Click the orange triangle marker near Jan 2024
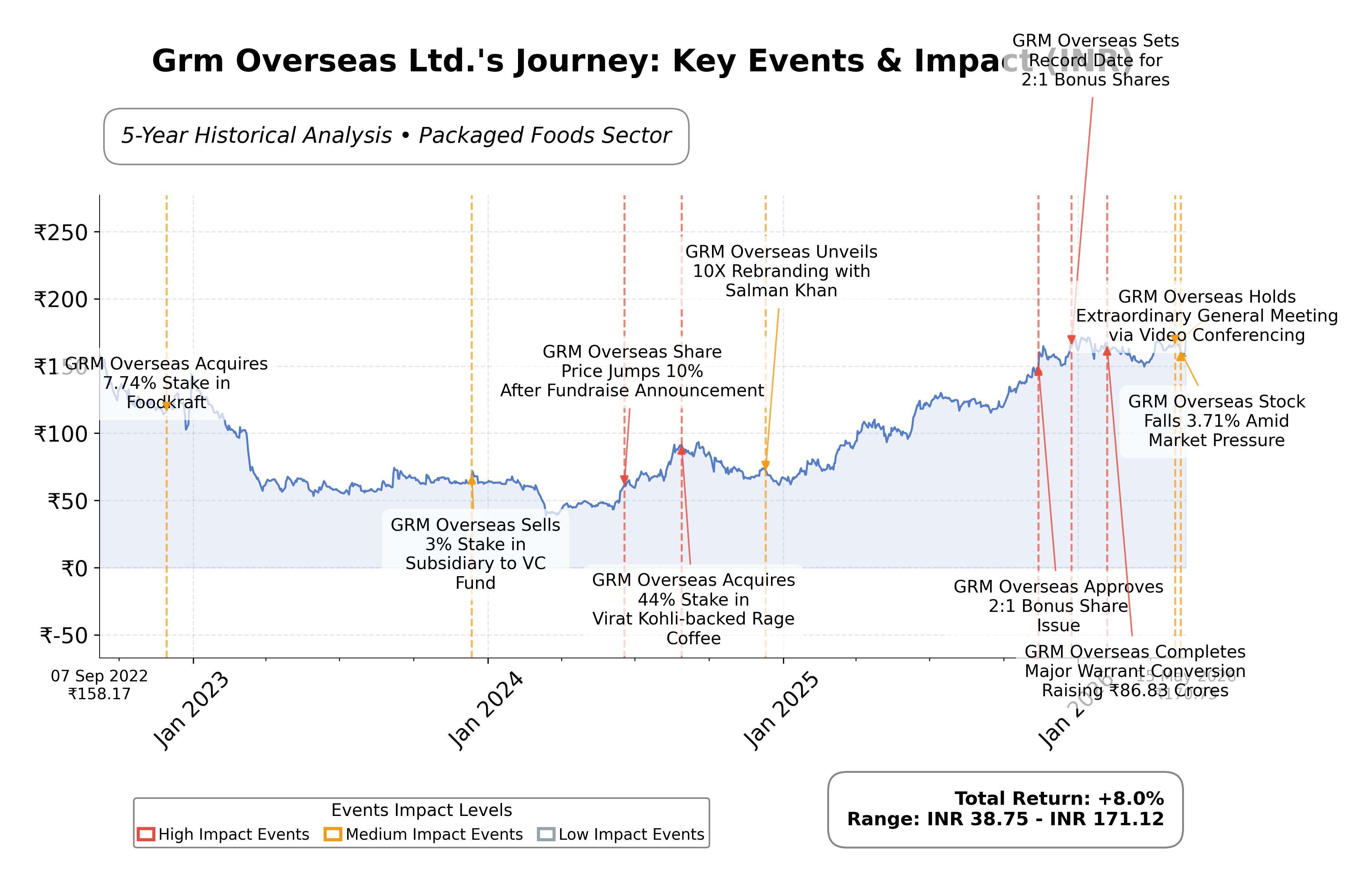This screenshot has height=881, width=1372. pos(472,481)
